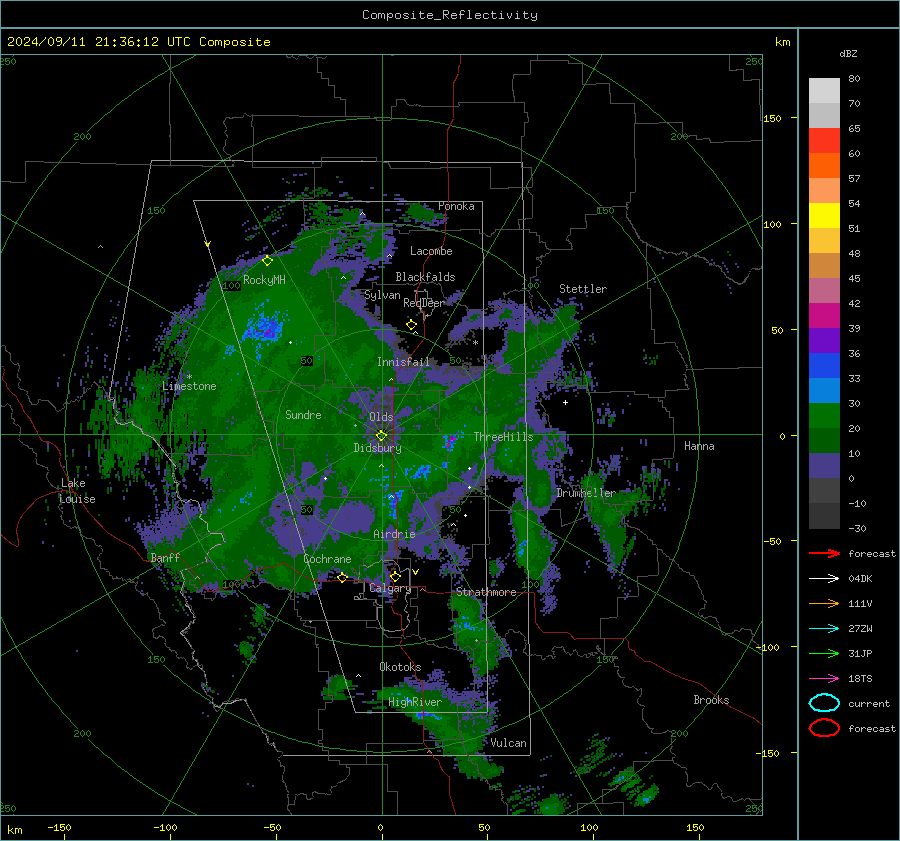Click the ThreeHills city label

click(503, 437)
